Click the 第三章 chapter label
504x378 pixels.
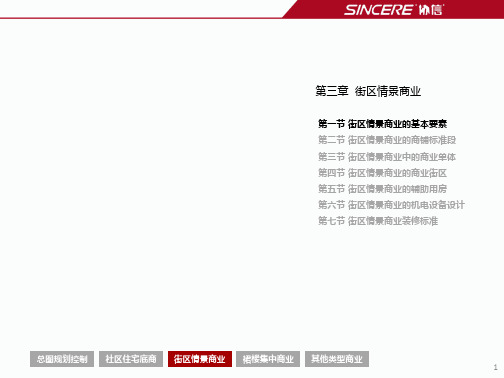(x=332, y=91)
